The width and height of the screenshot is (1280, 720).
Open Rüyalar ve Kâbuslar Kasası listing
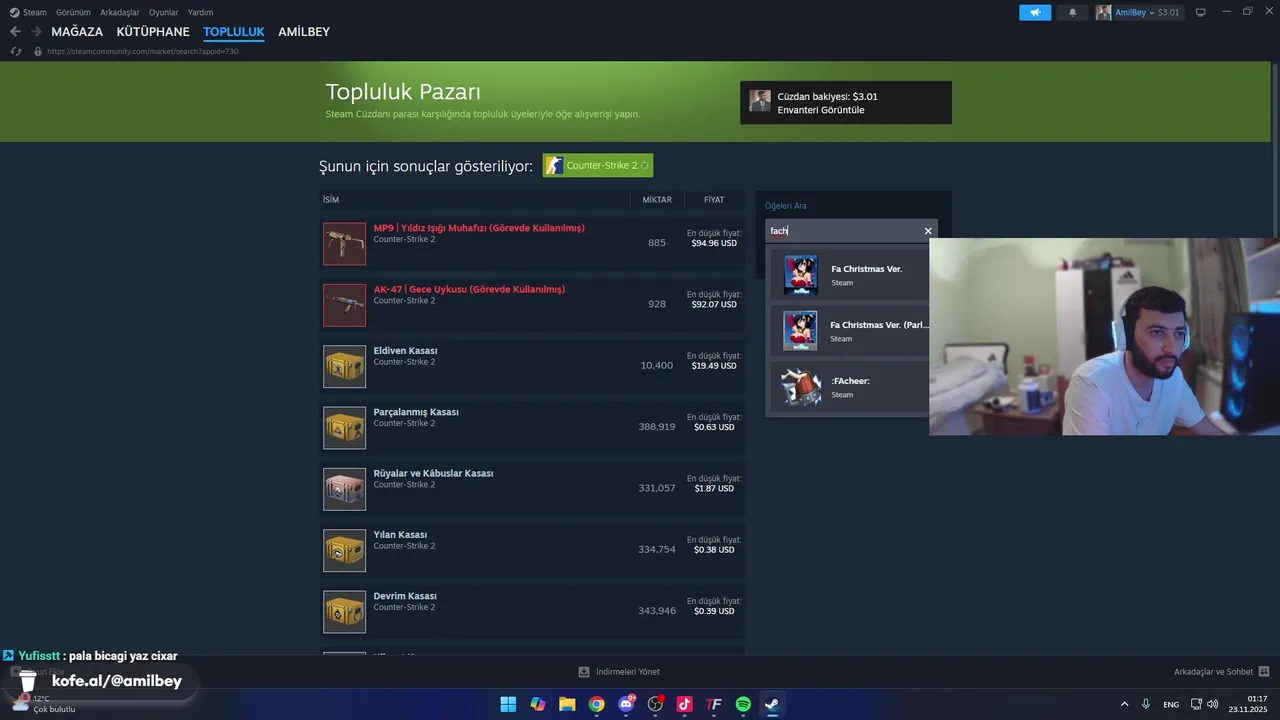(x=532, y=488)
